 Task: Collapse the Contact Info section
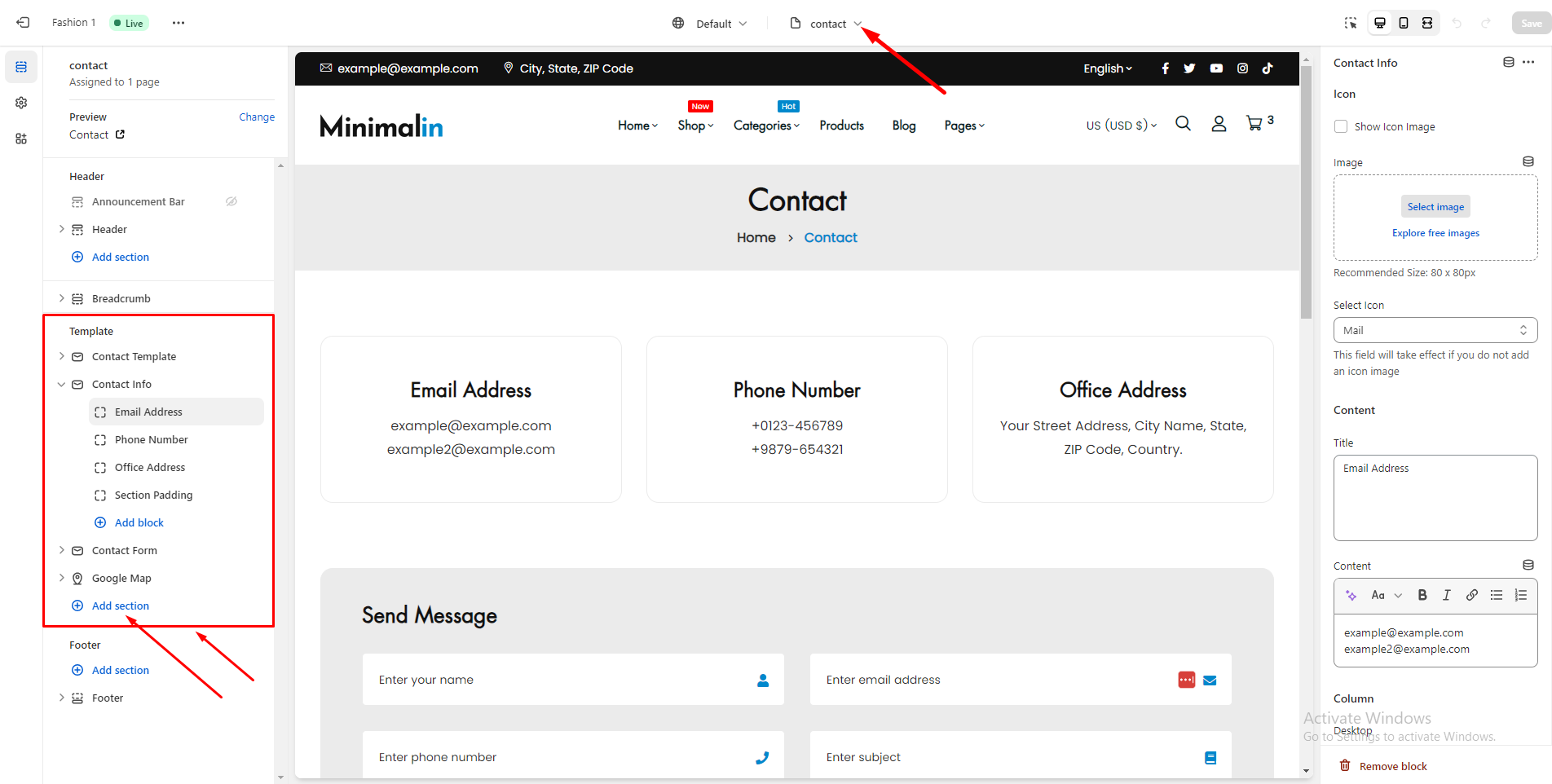click(61, 384)
